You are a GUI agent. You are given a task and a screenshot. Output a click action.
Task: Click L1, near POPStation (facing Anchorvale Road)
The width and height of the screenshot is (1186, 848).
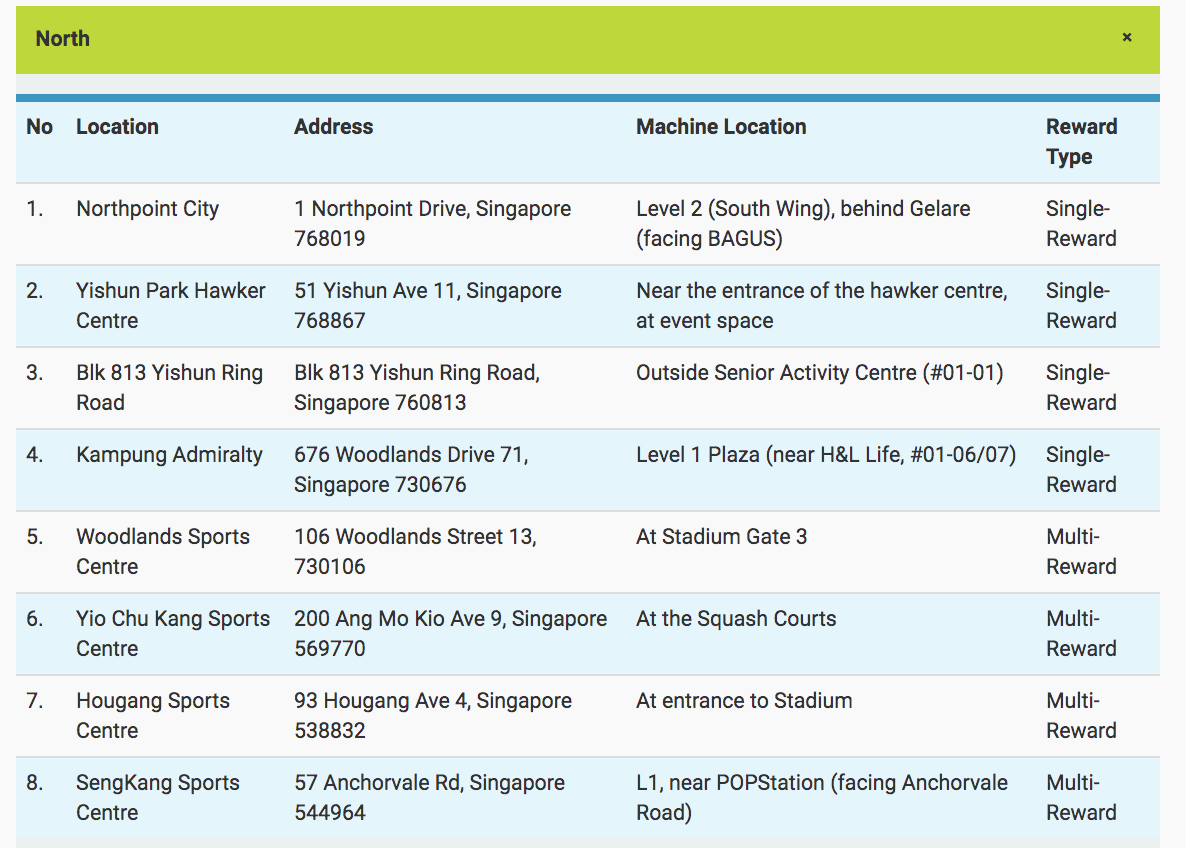point(822,798)
